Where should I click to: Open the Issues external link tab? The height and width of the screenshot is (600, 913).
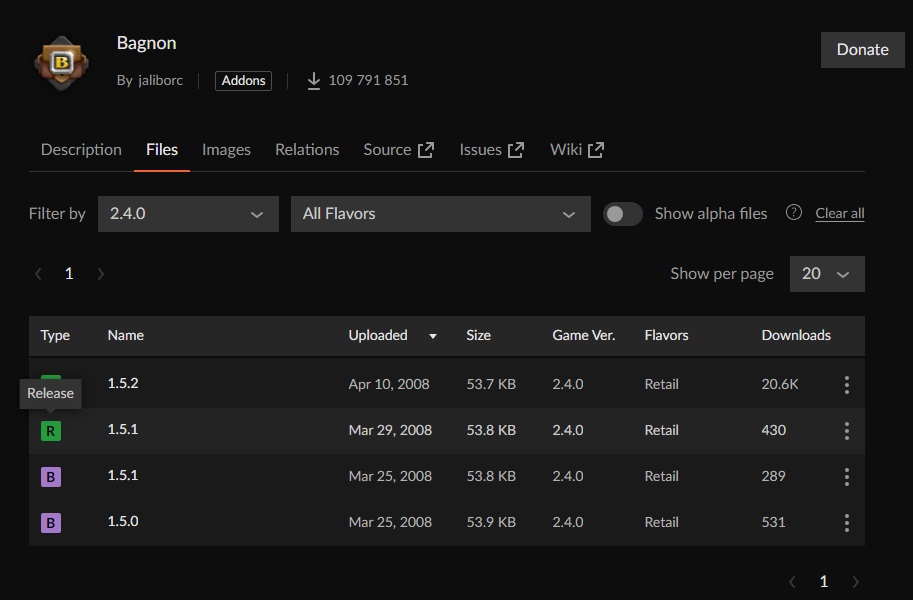[492, 150]
